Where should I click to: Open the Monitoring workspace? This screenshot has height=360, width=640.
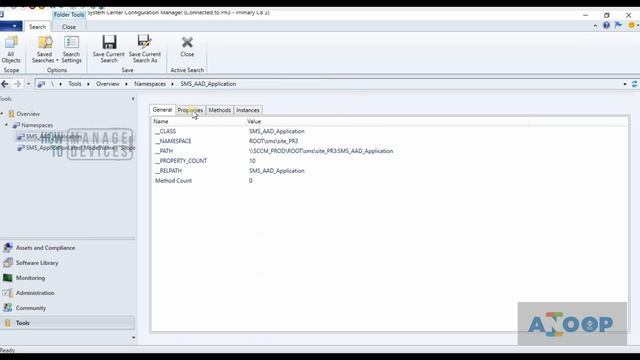click(x=30, y=278)
